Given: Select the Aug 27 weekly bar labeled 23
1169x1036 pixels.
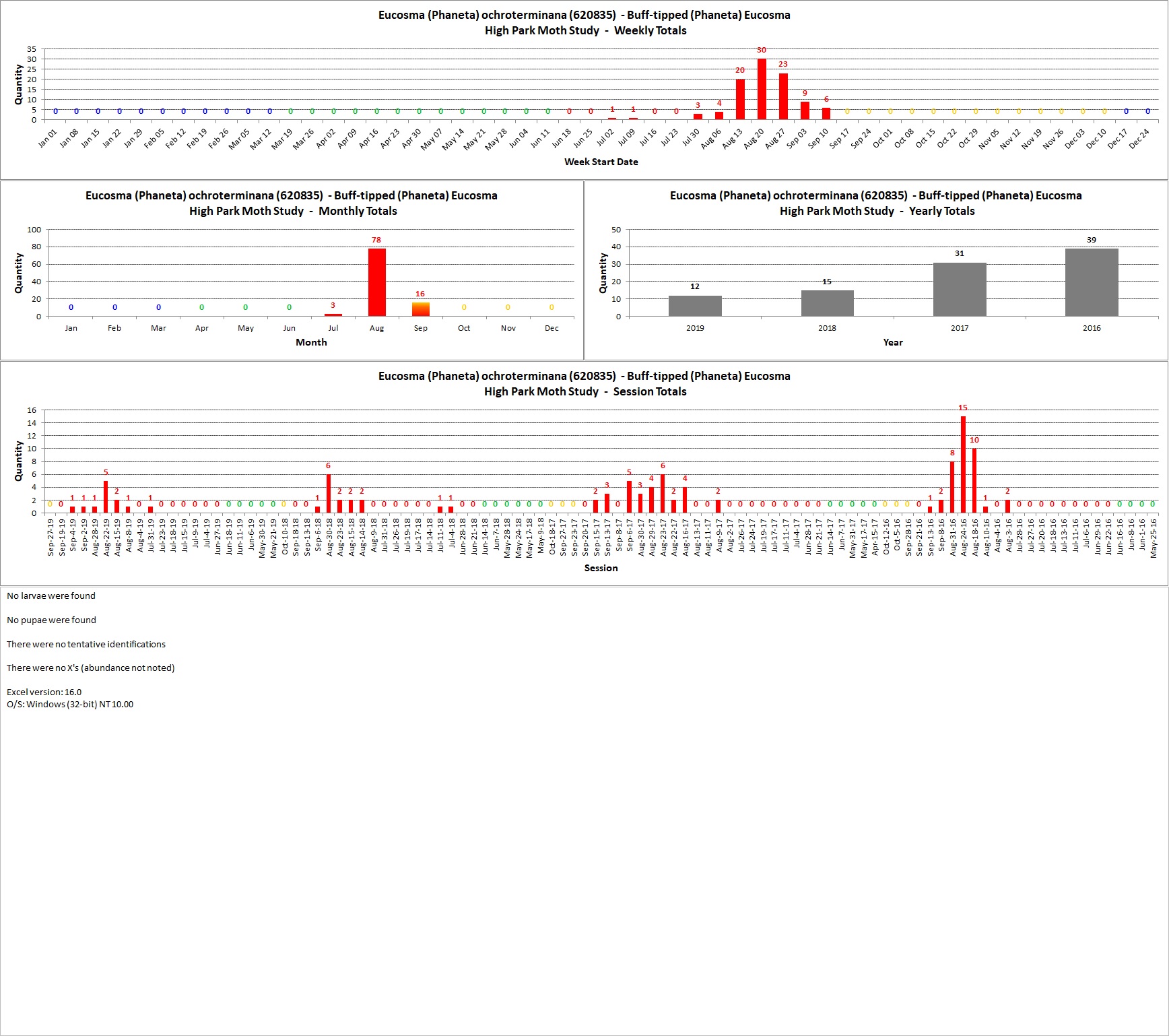Looking at the screenshot, I should point(783,96).
